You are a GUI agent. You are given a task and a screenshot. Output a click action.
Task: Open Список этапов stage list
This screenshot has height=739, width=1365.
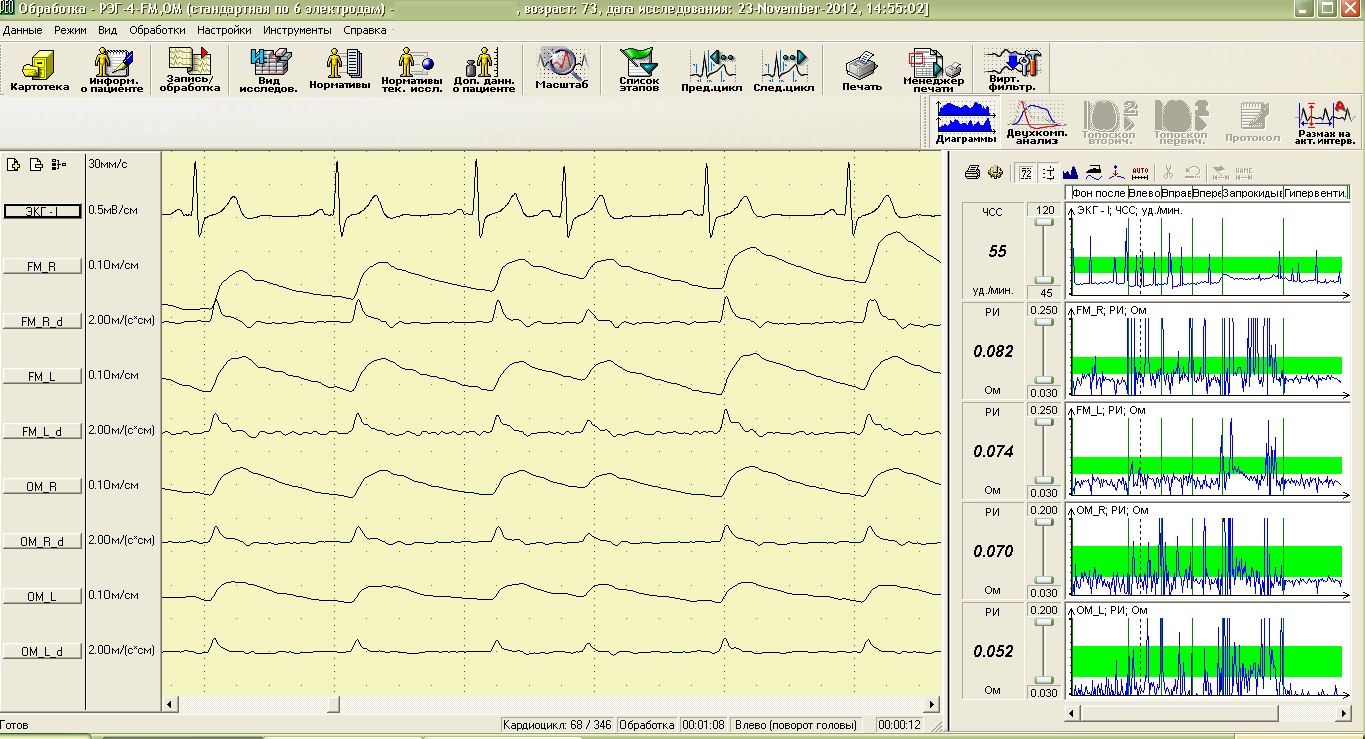[639, 71]
